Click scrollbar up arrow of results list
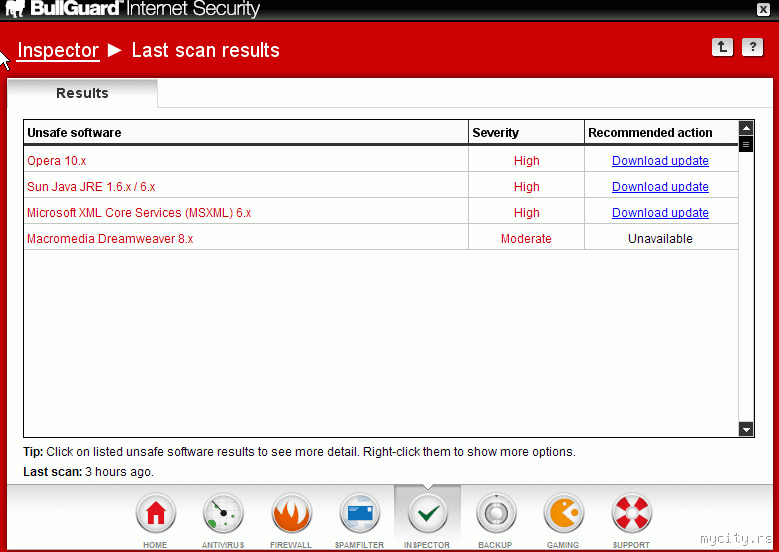Image resolution: width=779 pixels, height=552 pixels. [x=746, y=128]
